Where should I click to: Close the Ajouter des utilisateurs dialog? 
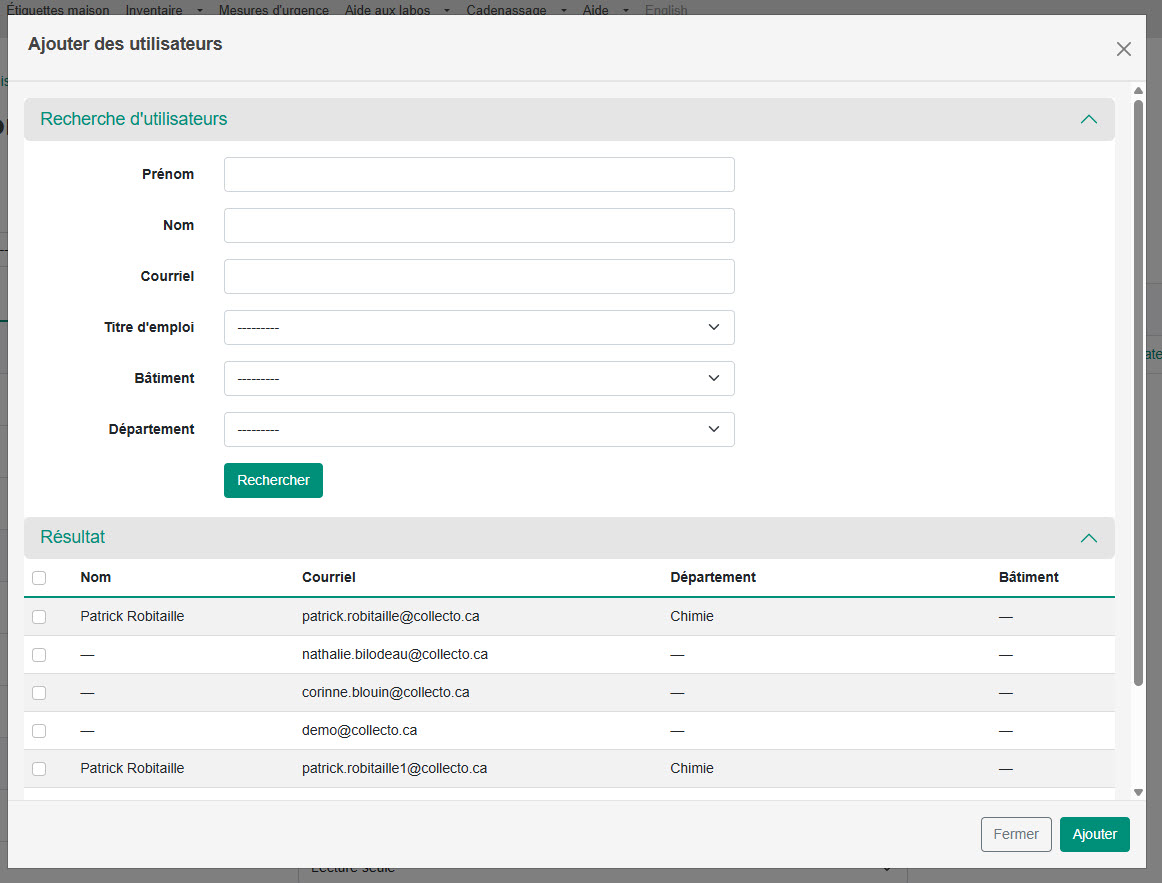[x=1124, y=49]
